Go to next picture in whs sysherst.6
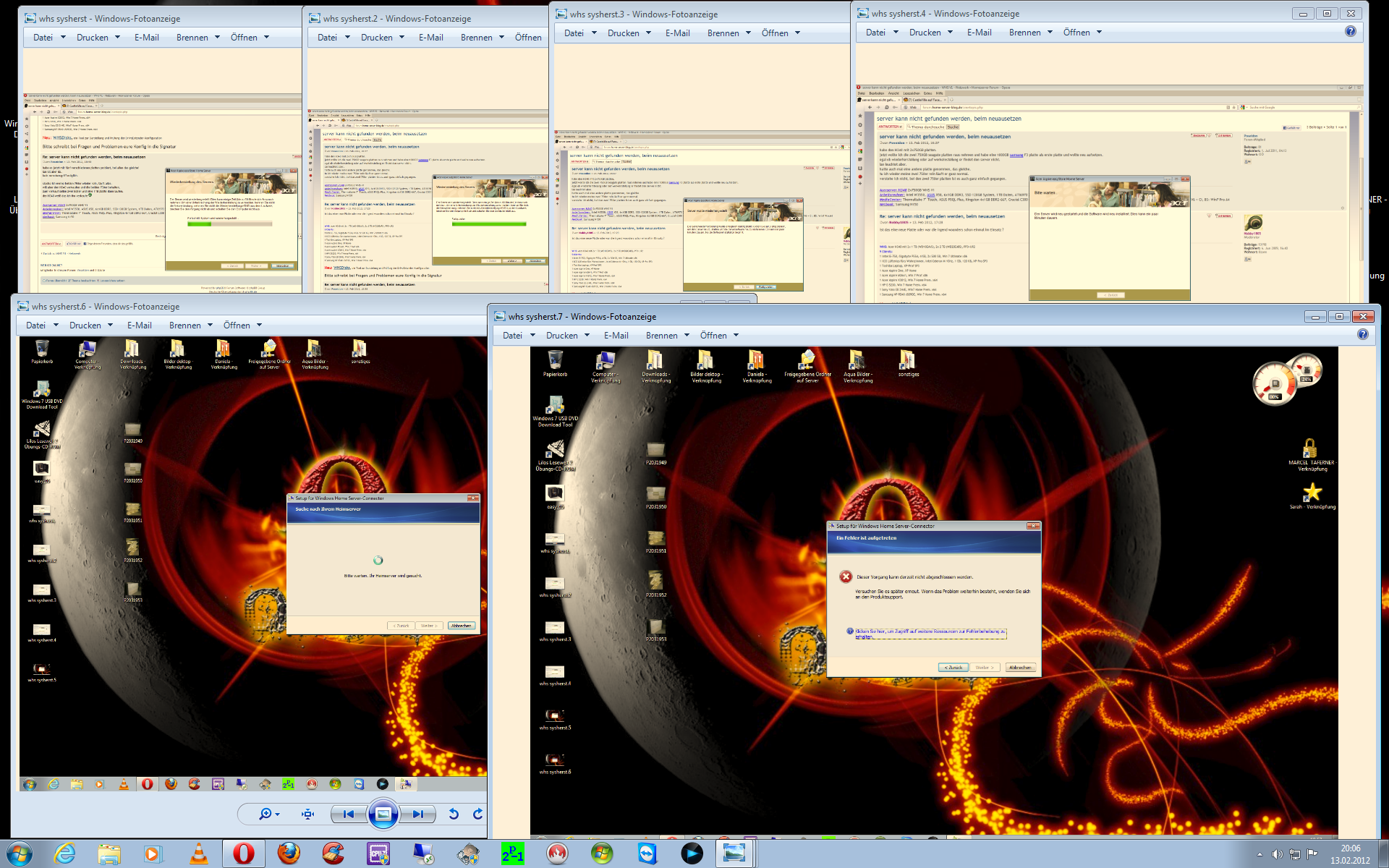The width and height of the screenshot is (1389, 868). click(x=418, y=814)
